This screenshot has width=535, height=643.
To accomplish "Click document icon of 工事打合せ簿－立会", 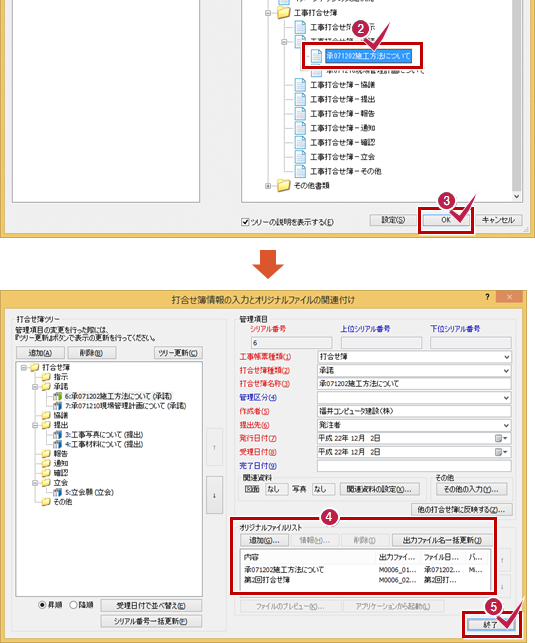I will [300, 157].
